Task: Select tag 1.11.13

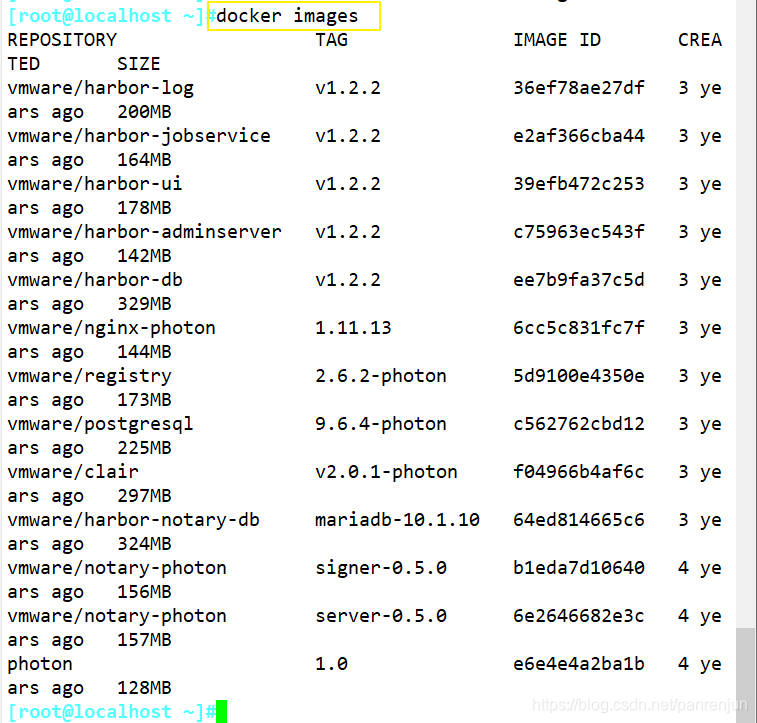Action: tap(353, 328)
